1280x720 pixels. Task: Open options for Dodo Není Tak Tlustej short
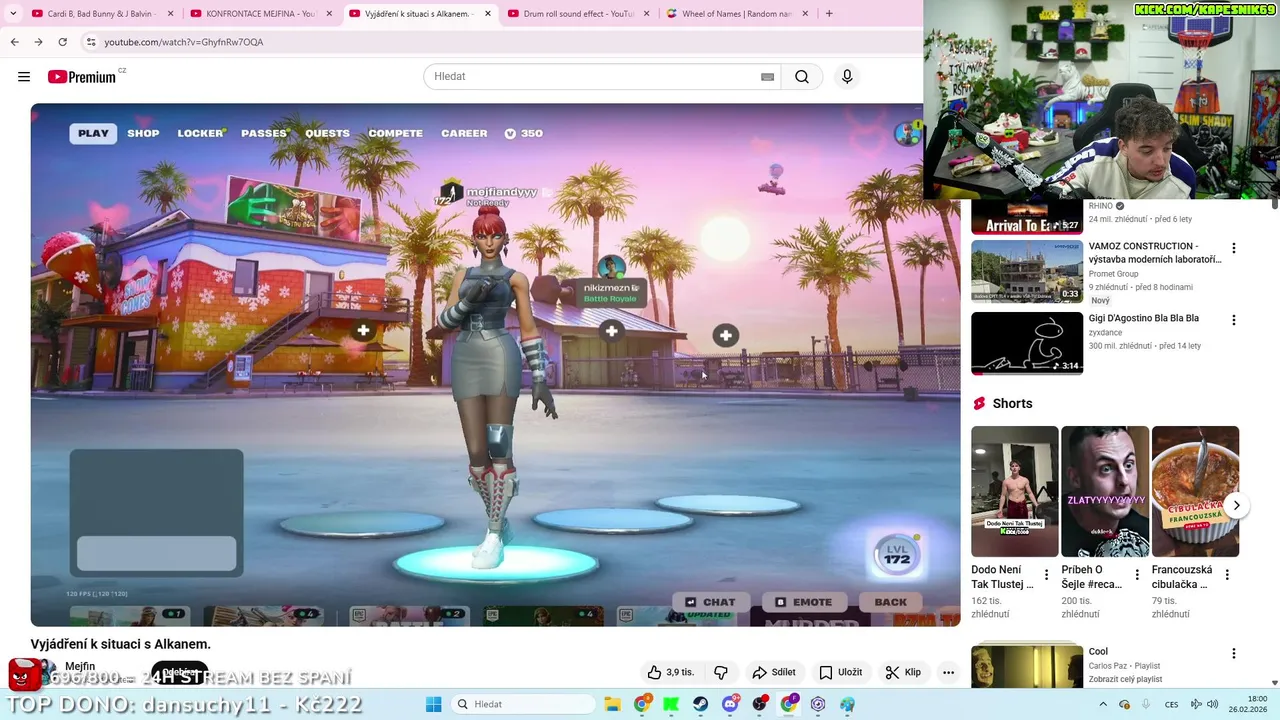[x=1046, y=575]
